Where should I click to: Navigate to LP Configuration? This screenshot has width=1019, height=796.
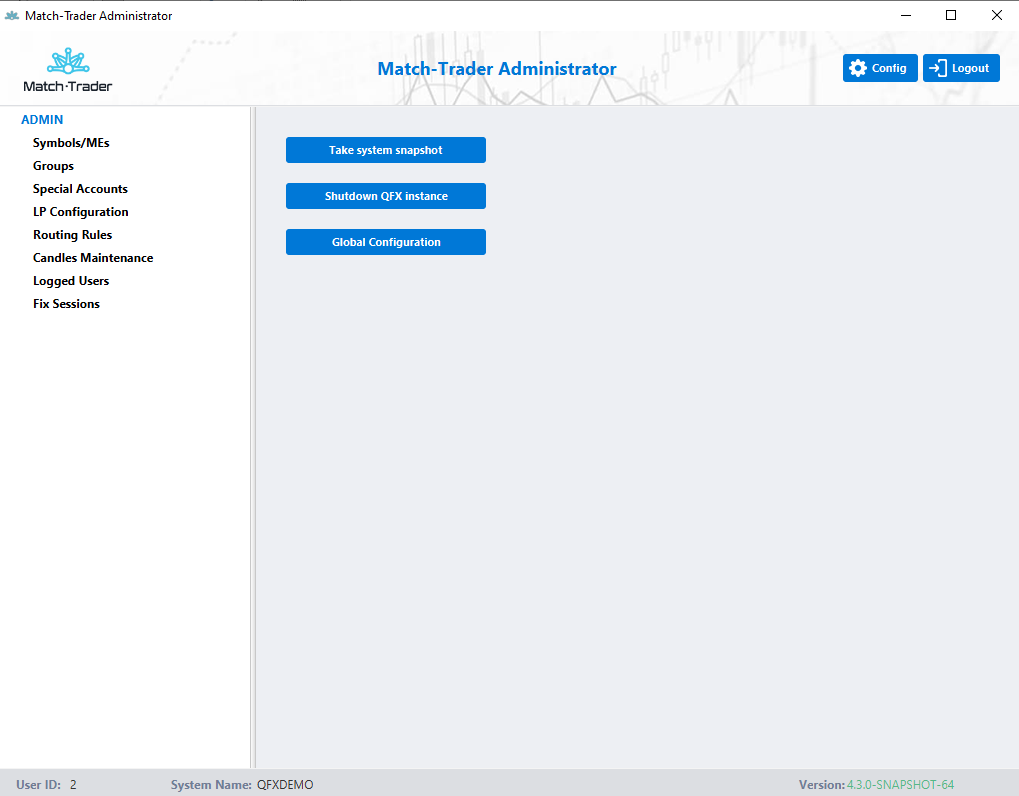(81, 212)
